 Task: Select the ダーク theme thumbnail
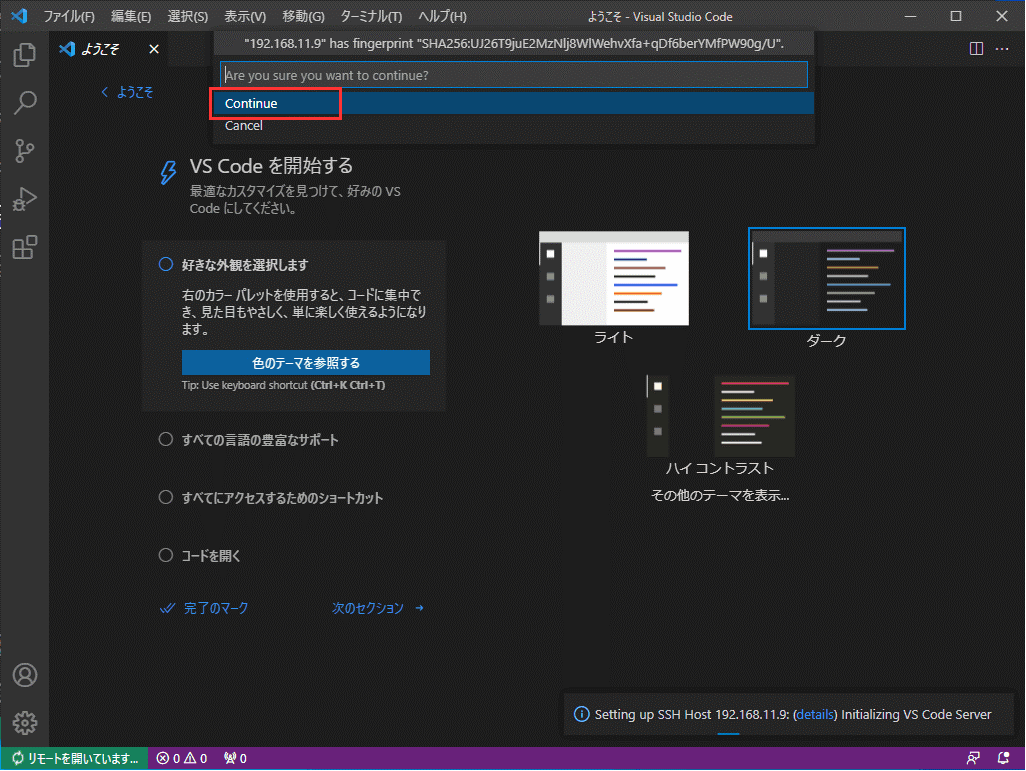tap(826, 278)
